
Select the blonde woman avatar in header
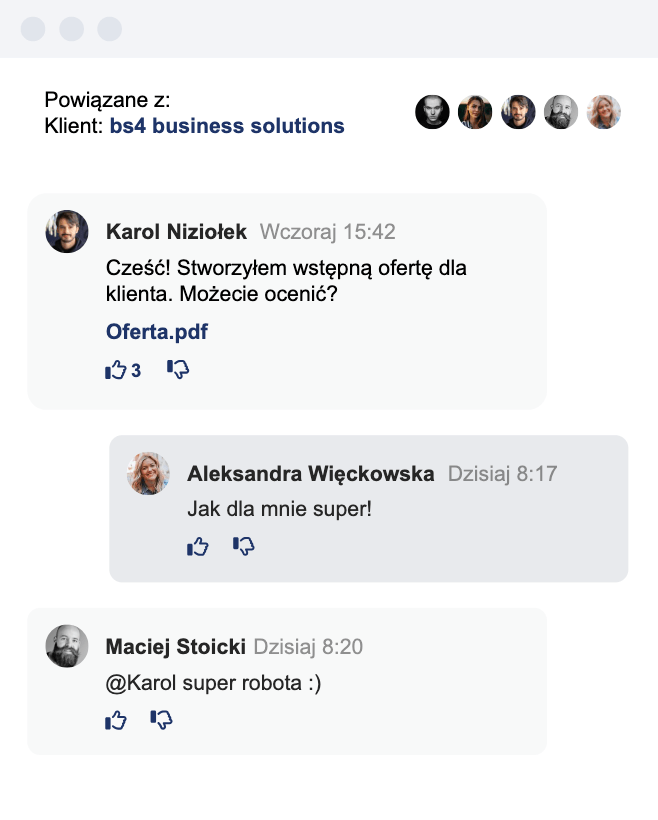604,112
